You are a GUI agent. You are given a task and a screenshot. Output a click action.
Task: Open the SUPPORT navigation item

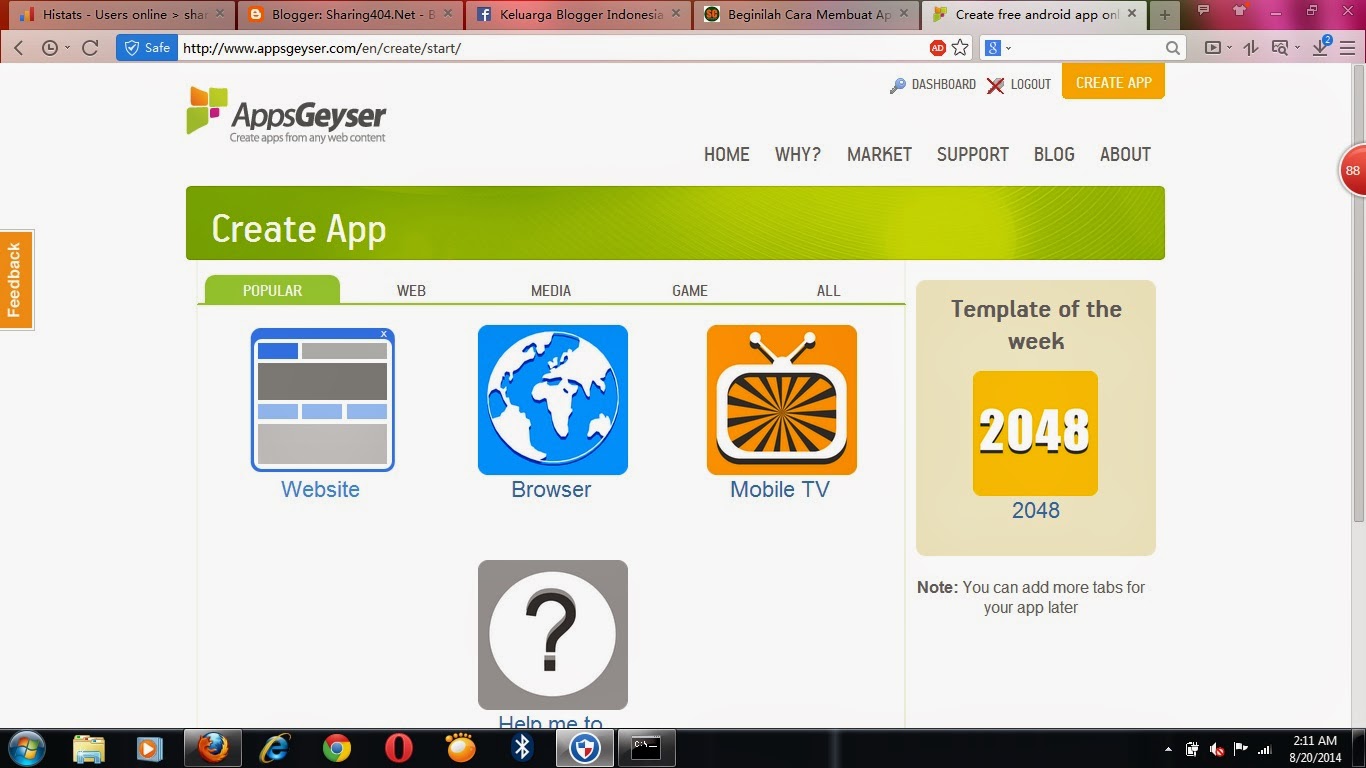(x=973, y=154)
